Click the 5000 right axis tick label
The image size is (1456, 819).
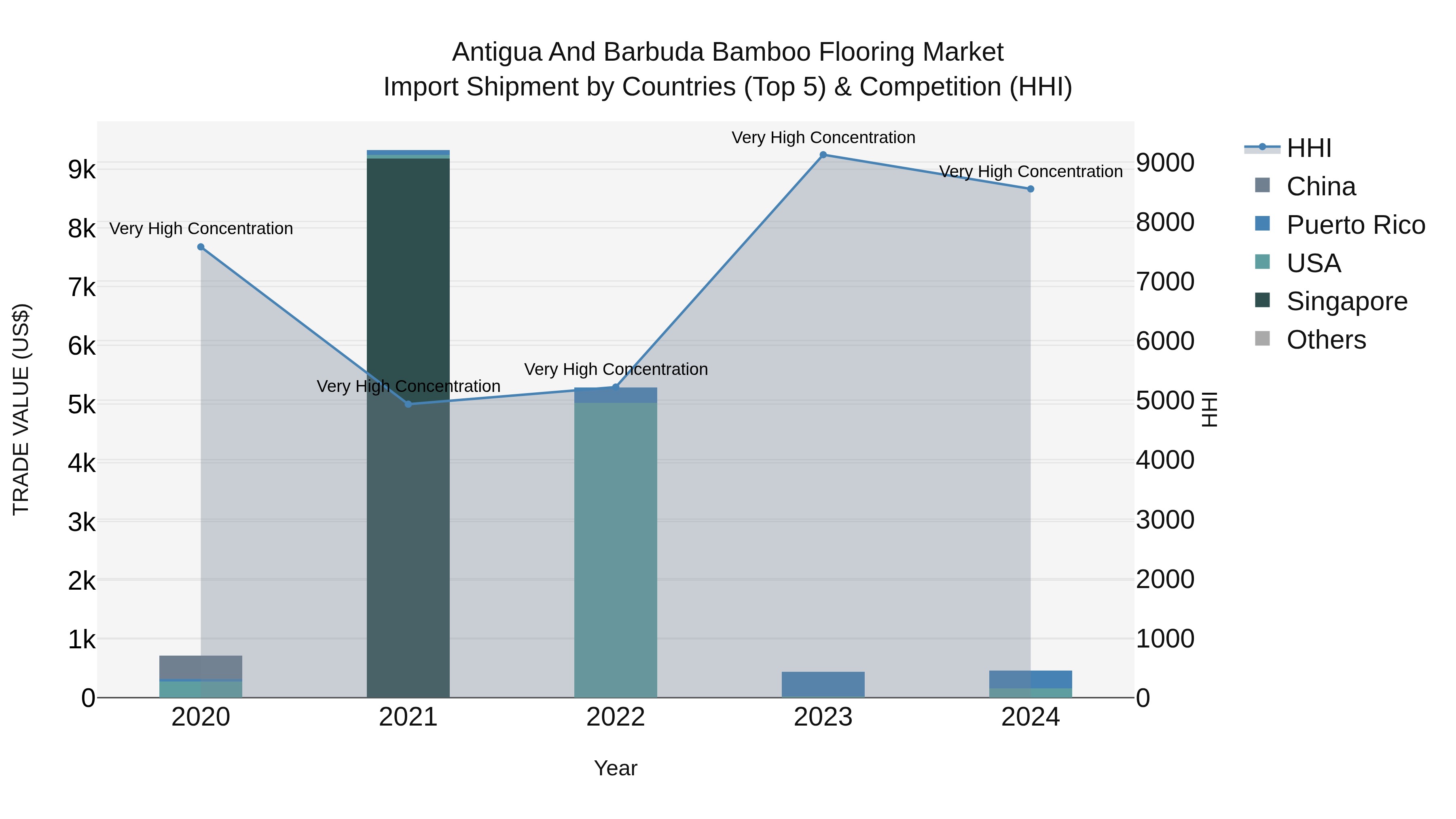click(1166, 401)
